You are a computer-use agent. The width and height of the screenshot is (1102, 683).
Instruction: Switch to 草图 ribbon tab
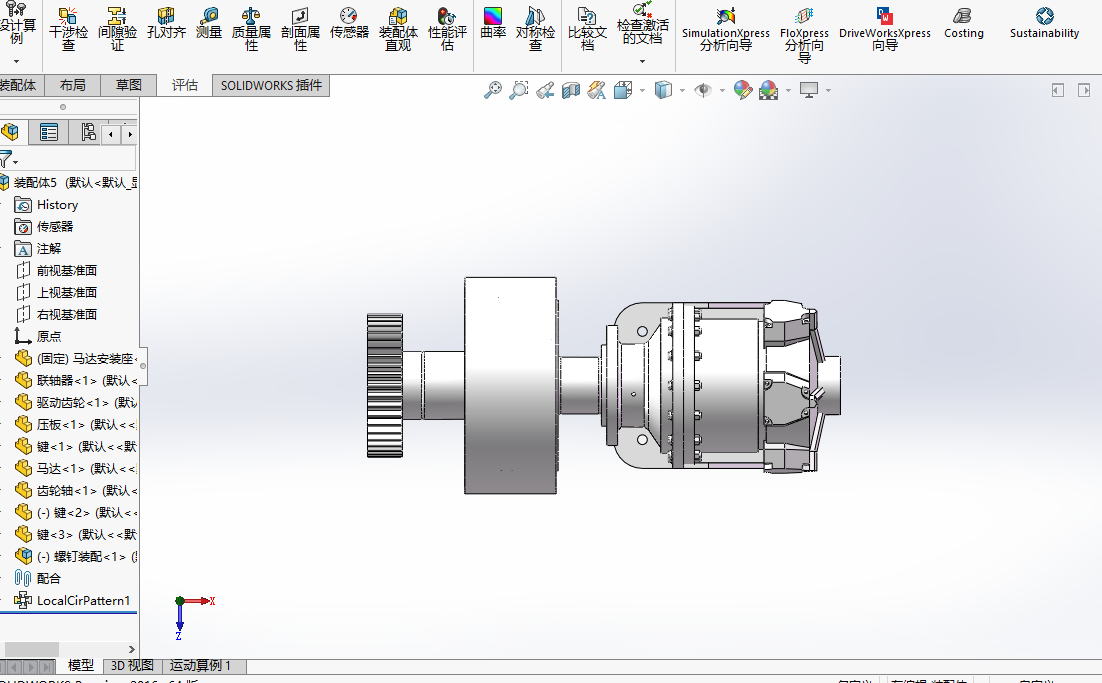(x=129, y=85)
